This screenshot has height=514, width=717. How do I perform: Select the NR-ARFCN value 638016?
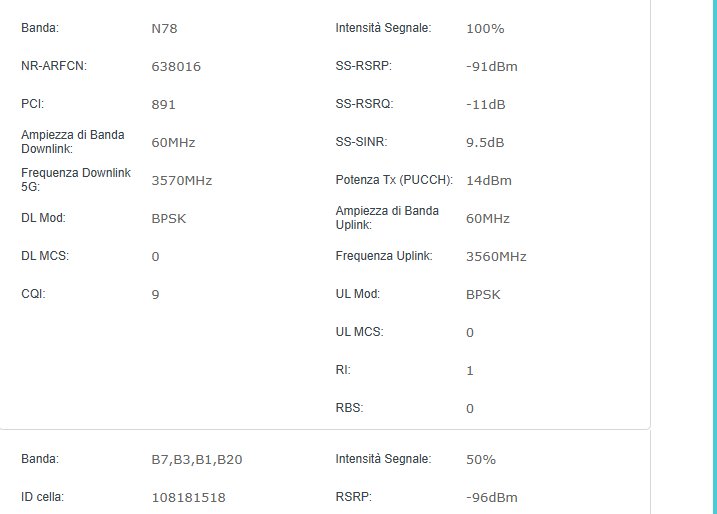click(176, 67)
